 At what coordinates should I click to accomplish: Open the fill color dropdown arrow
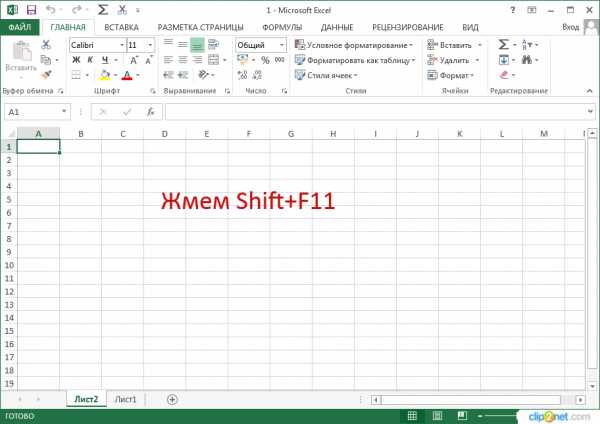(x=115, y=75)
